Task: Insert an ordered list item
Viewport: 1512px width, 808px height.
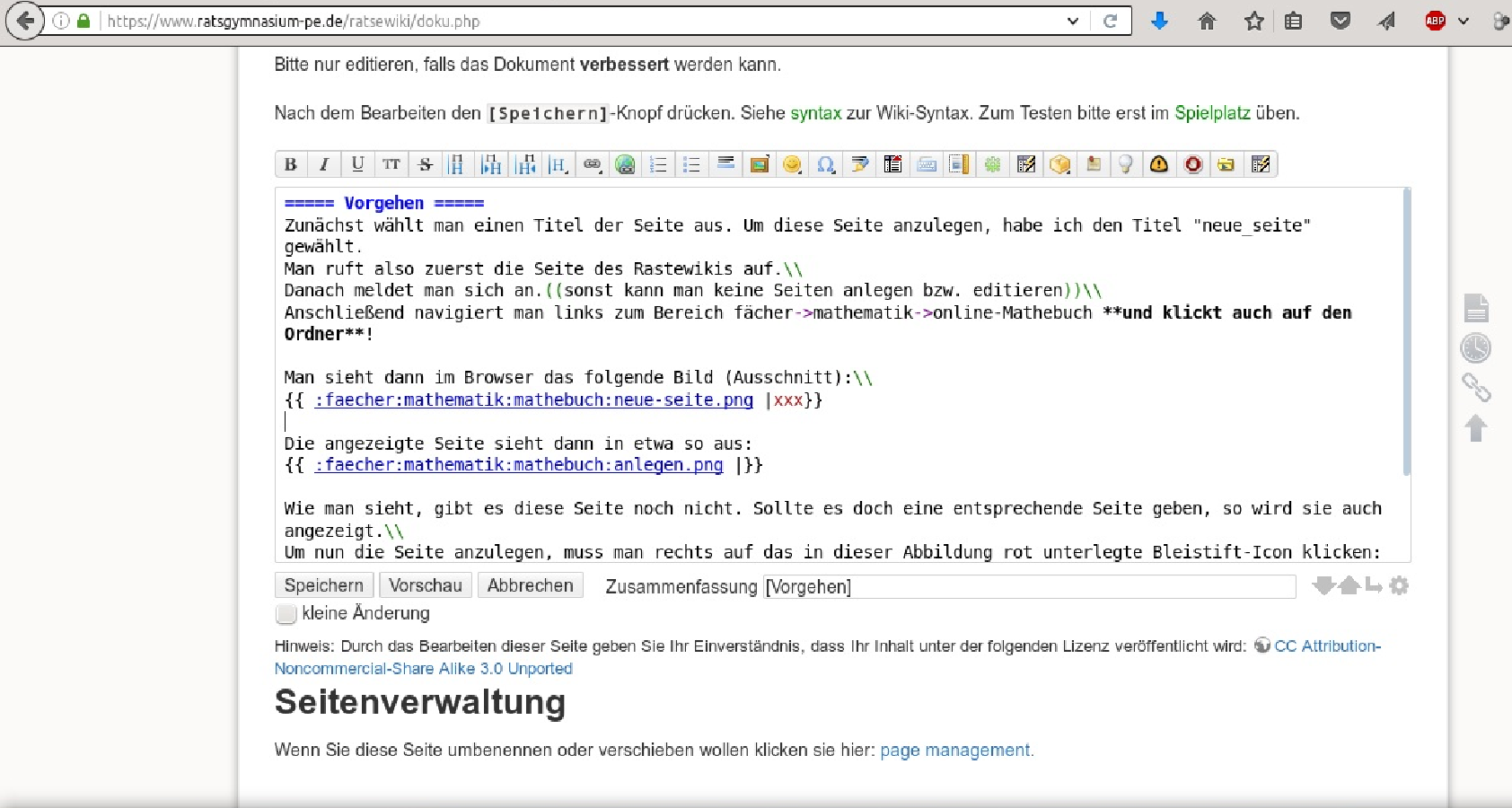Action: pos(658,164)
